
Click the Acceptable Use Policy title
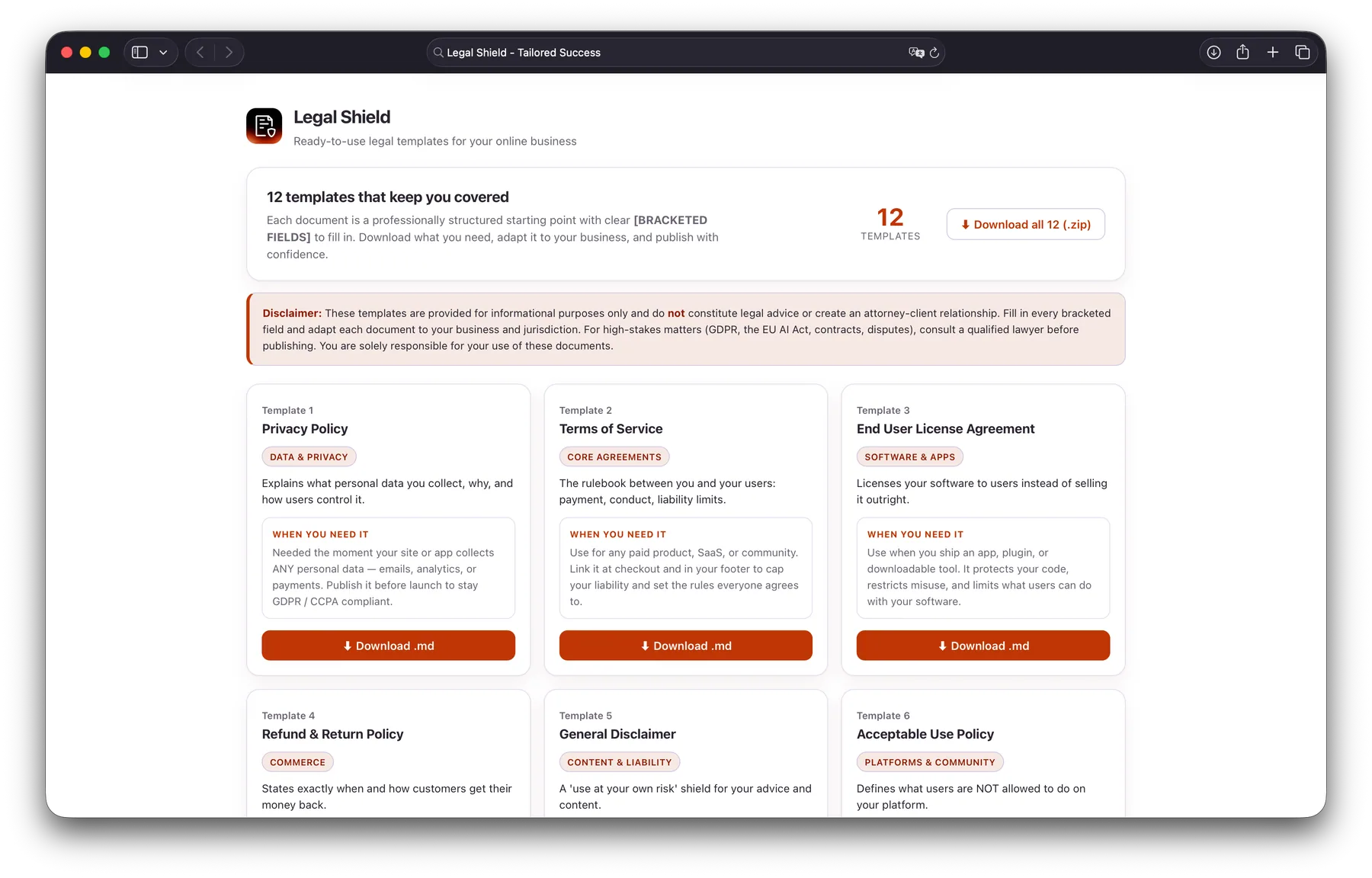925,734
